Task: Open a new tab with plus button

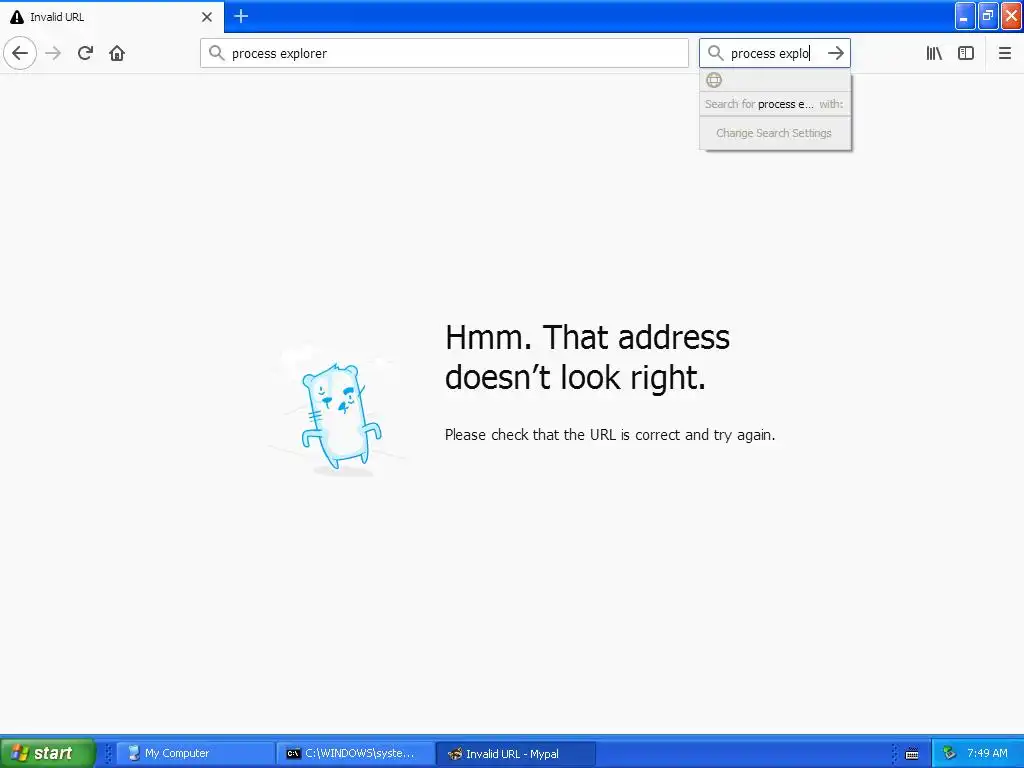Action: [x=241, y=16]
